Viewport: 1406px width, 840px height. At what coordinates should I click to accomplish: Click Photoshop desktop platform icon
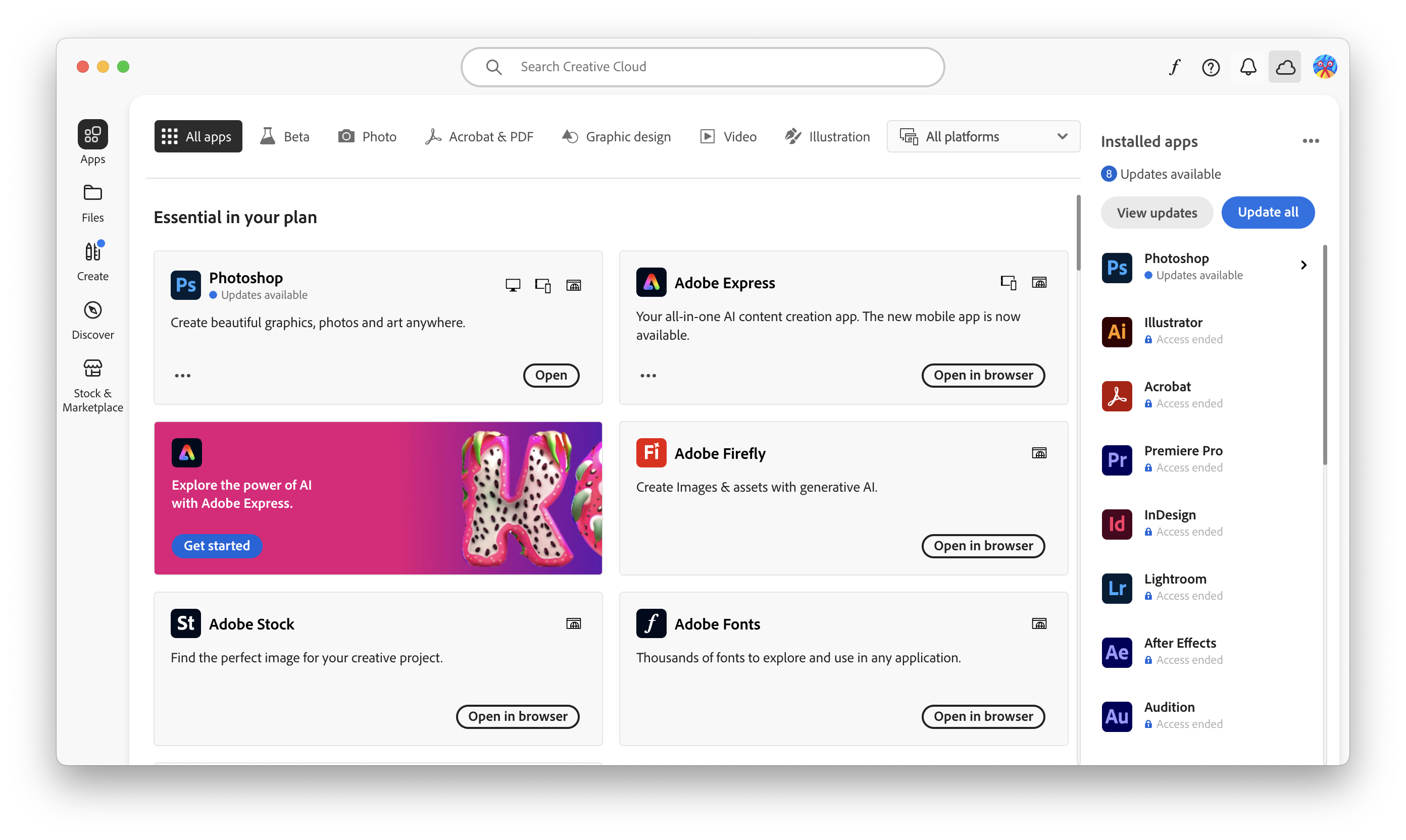[x=513, y=285]
